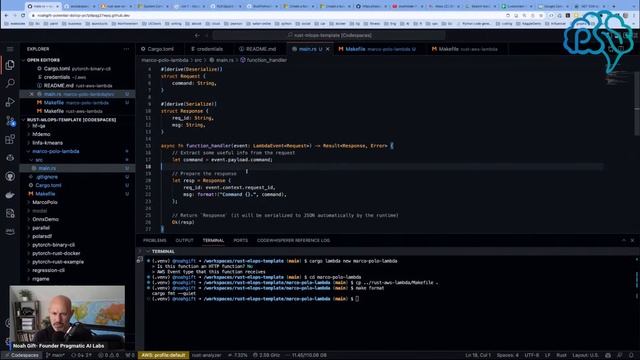The width and height of the screenshot is (640, 360).
Task: Close the main.rs editor tab
Action: click(x=327, y=49)
